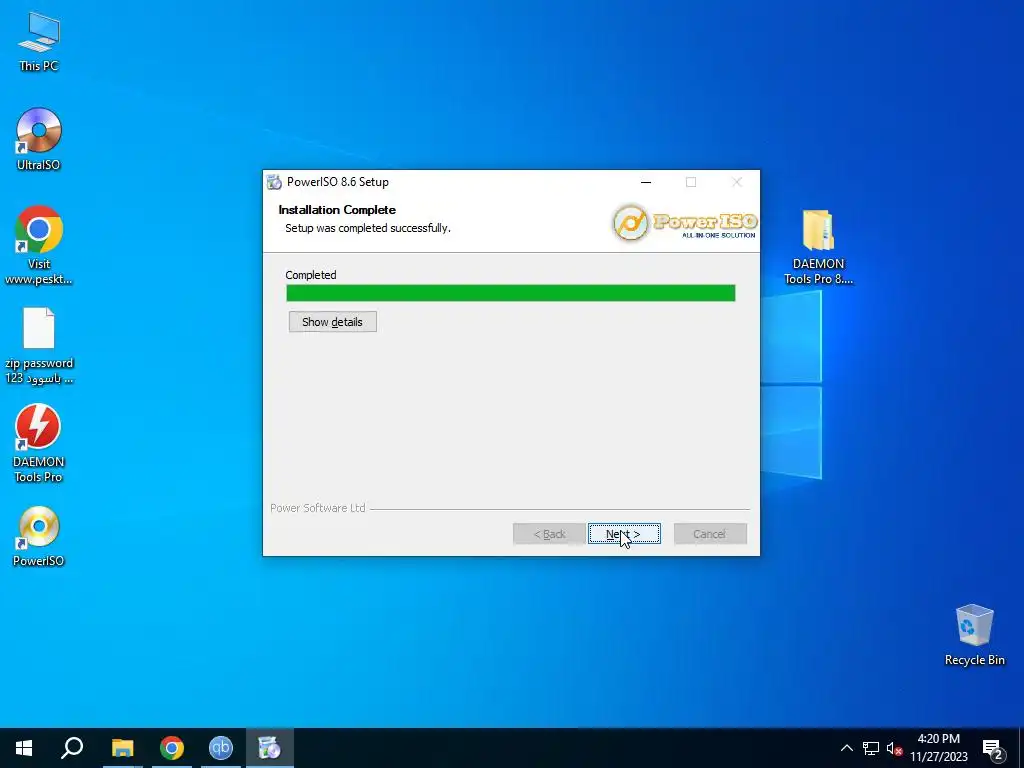This screenshot has height=768, width=1024.
Task: Click Show details button
Action: pyautogui.click(x=332, y=322)
